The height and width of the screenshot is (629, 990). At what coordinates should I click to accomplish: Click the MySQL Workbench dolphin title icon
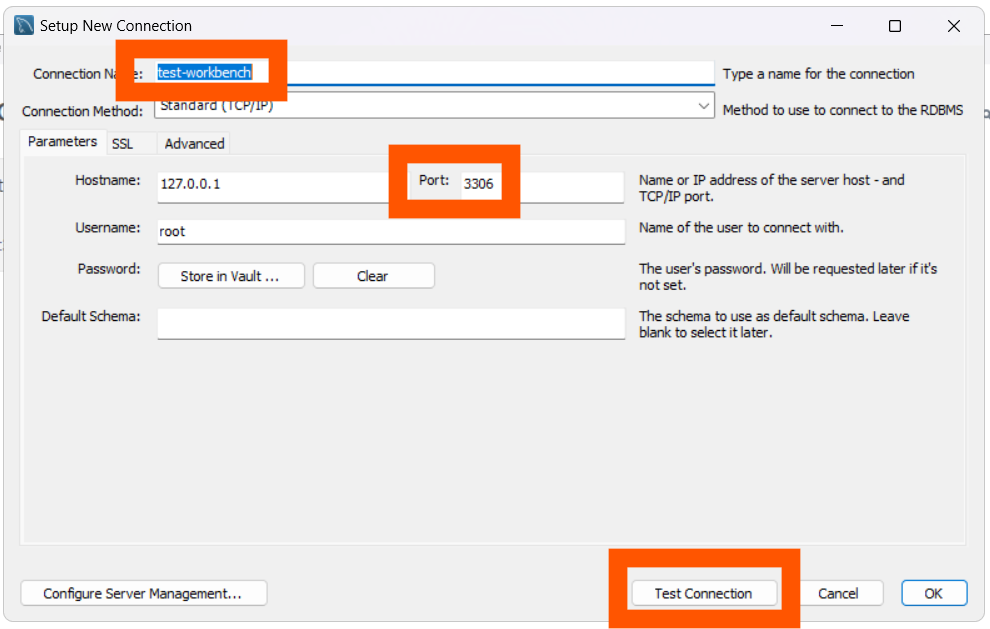24,26
